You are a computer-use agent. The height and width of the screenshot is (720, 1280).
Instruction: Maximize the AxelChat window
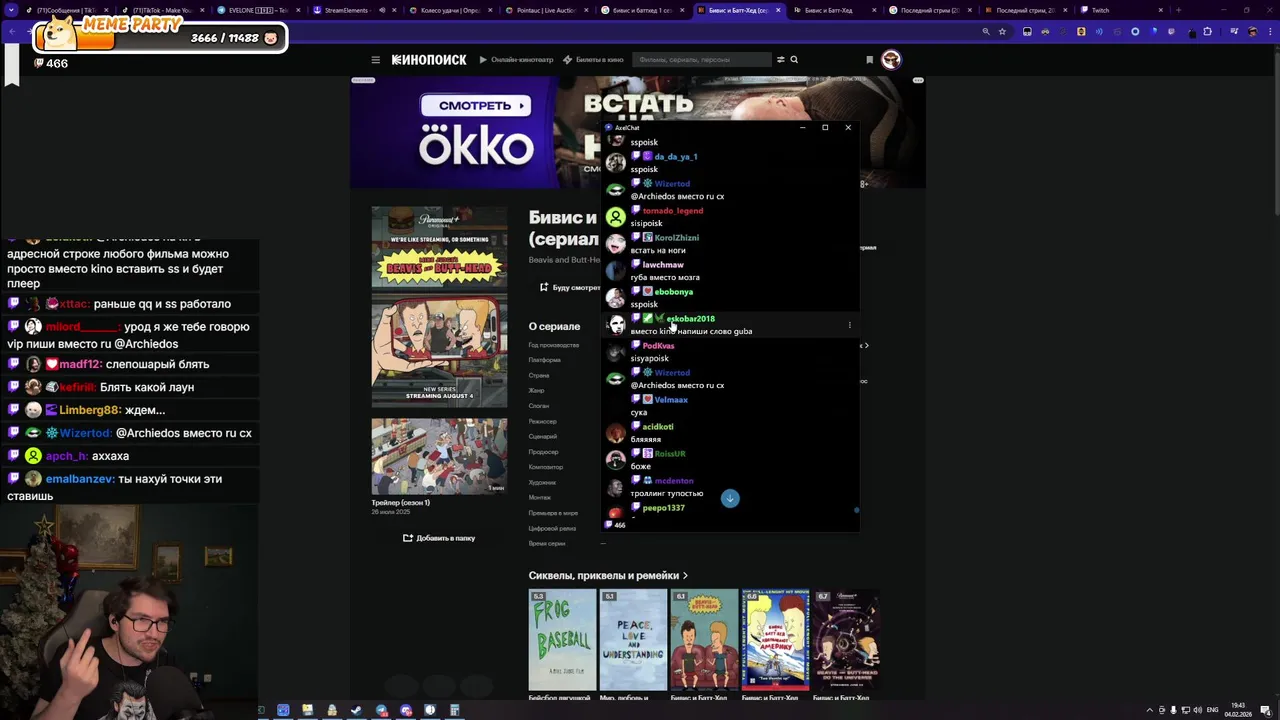coord(825,127)
